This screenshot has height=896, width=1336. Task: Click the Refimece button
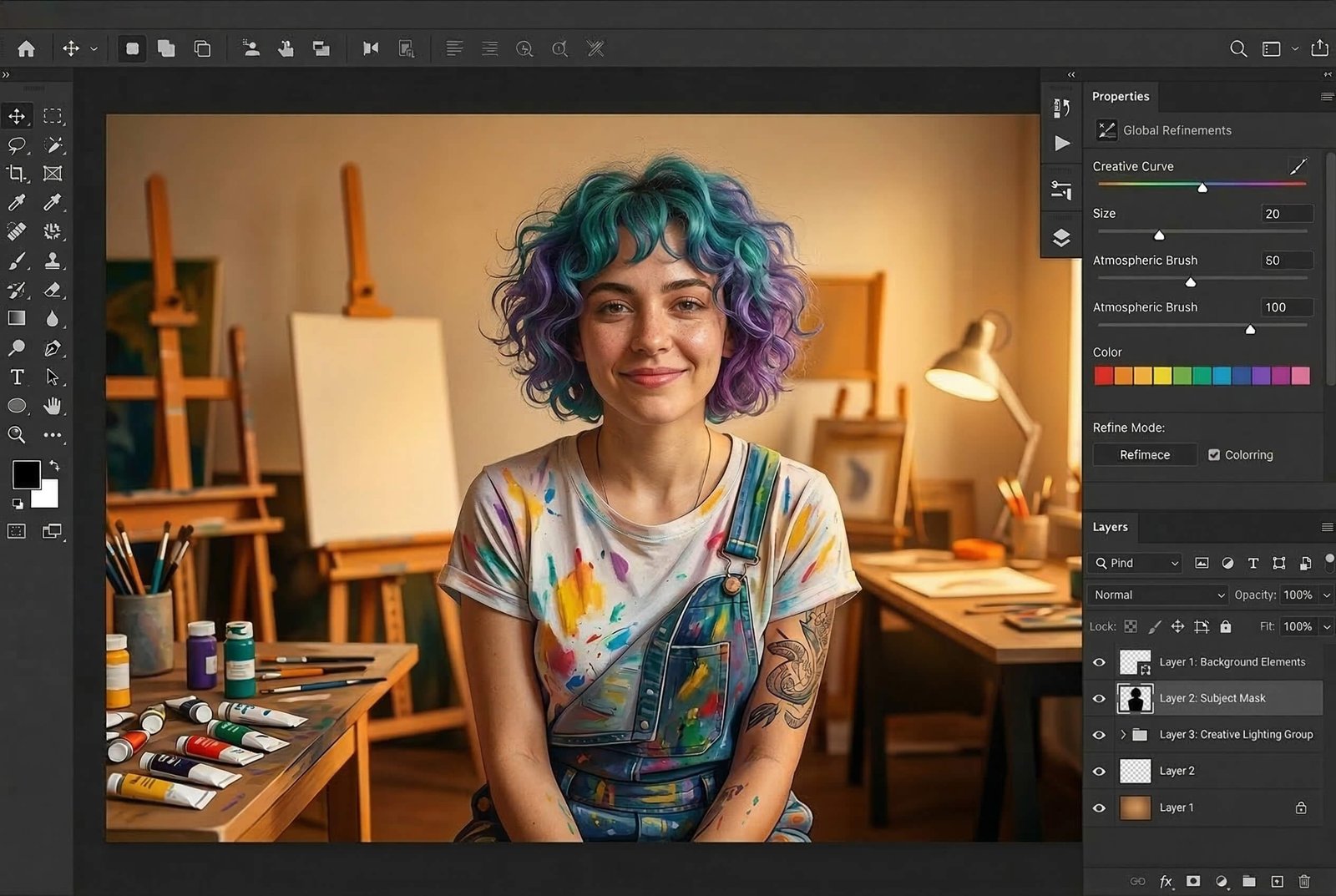(1145, 455)
